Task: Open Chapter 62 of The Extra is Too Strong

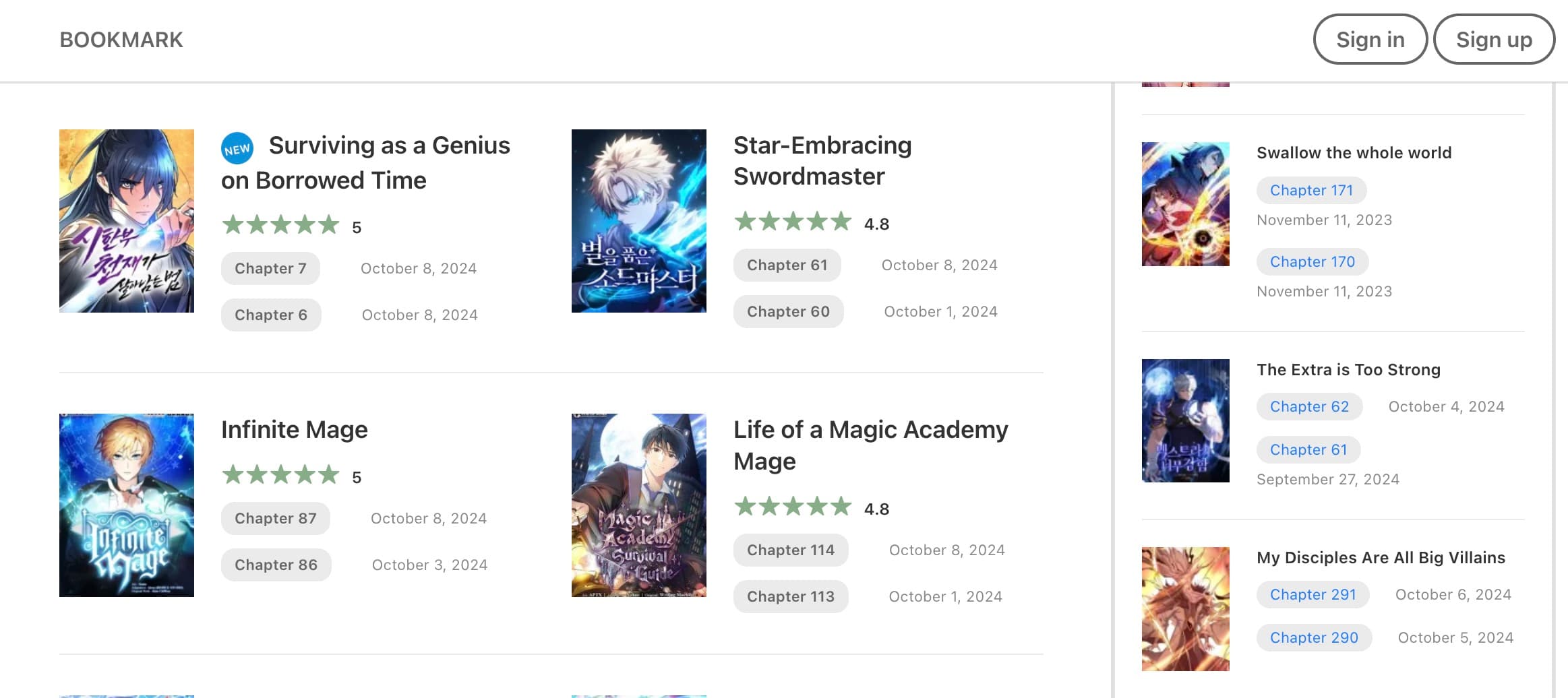Action: tap(1309, 407)
